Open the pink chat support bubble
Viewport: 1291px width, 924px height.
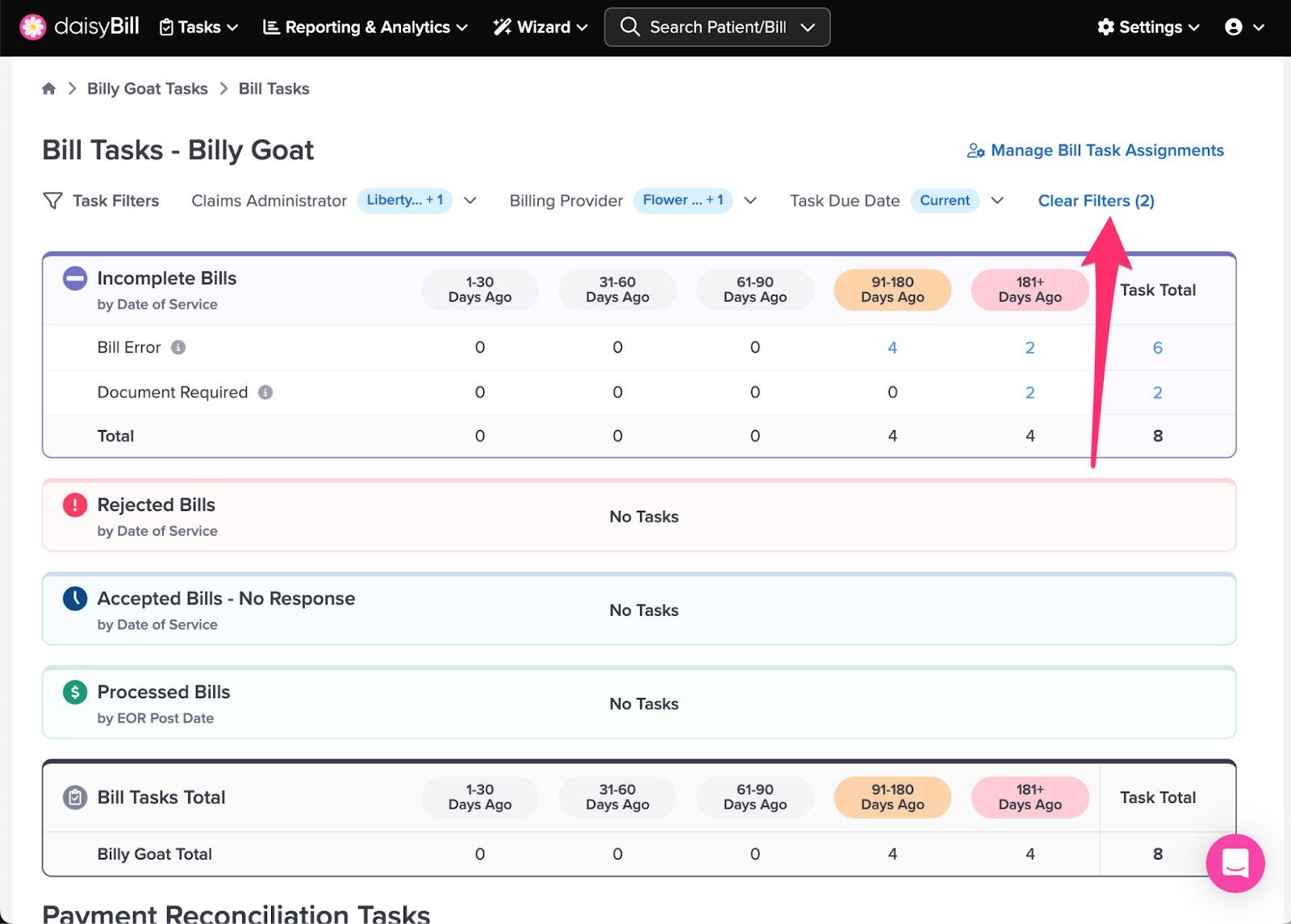[x=1235, y=863]
